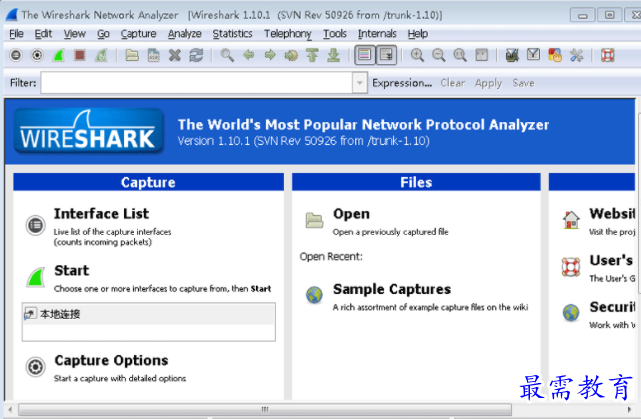Open the Go menu
This screenshot has width=641, height=419.
click(x=103, y=34)
